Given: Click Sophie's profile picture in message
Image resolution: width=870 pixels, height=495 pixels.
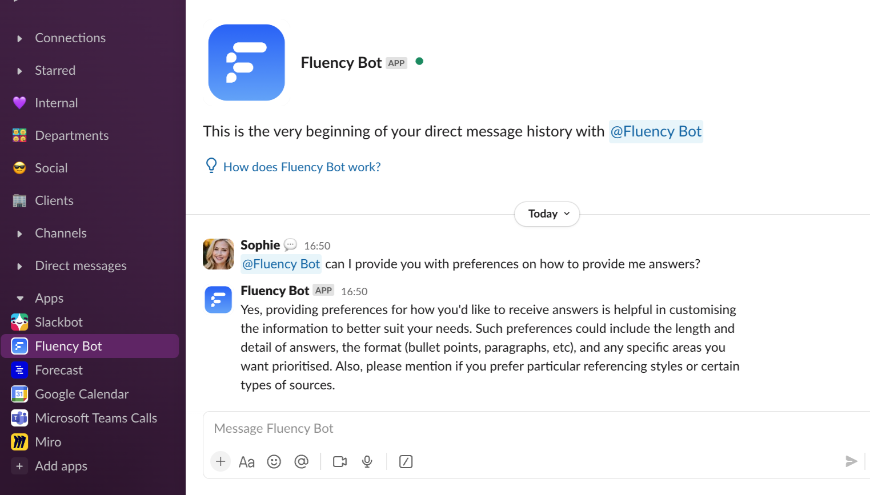Looking at the screenshot, I should pyautogui.click(x=219, y=254).
